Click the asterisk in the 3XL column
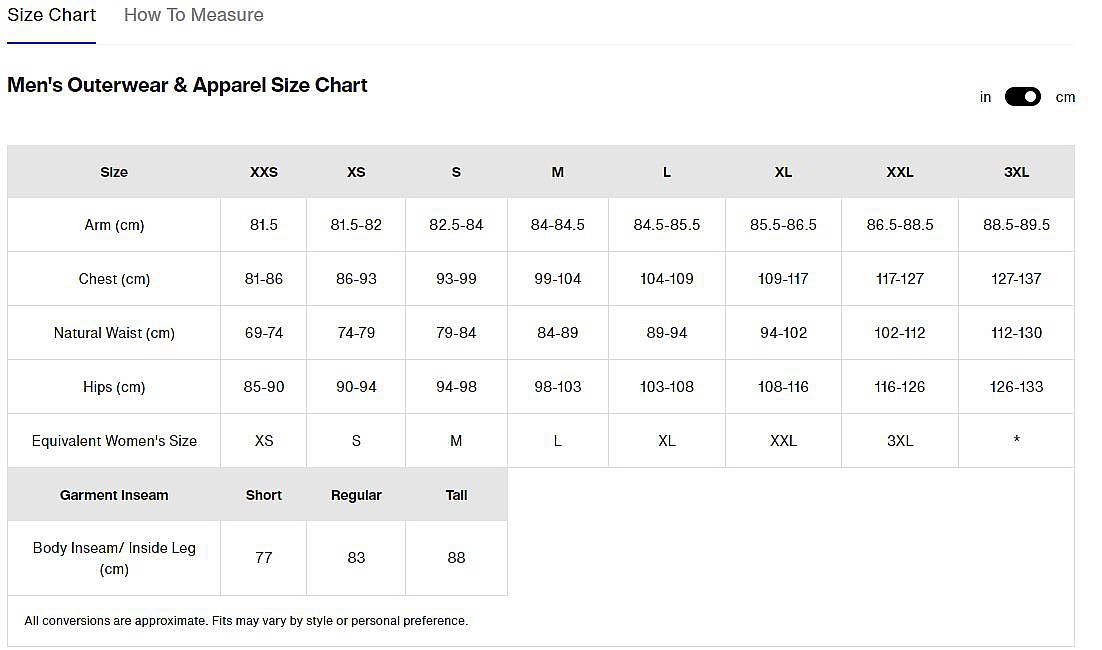The image size is (1102, 650). 1016,442
